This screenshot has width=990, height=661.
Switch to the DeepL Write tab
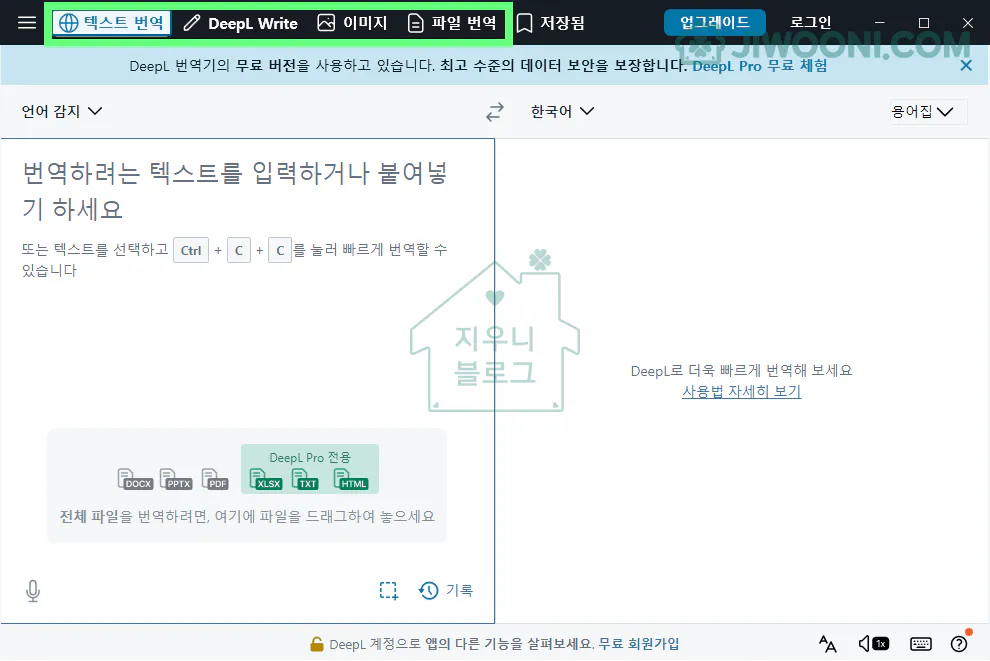coord(240,22)
